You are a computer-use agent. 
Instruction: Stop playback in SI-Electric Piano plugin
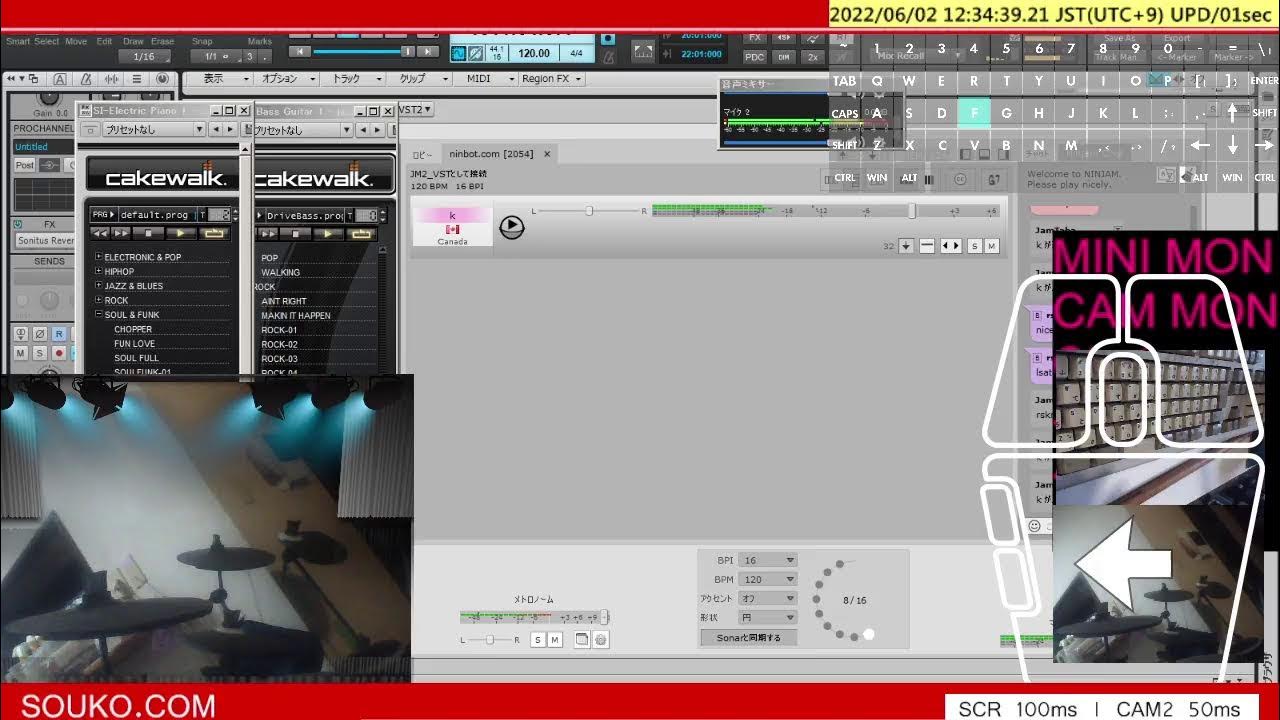pyautogui.click(x=149, y=233)
